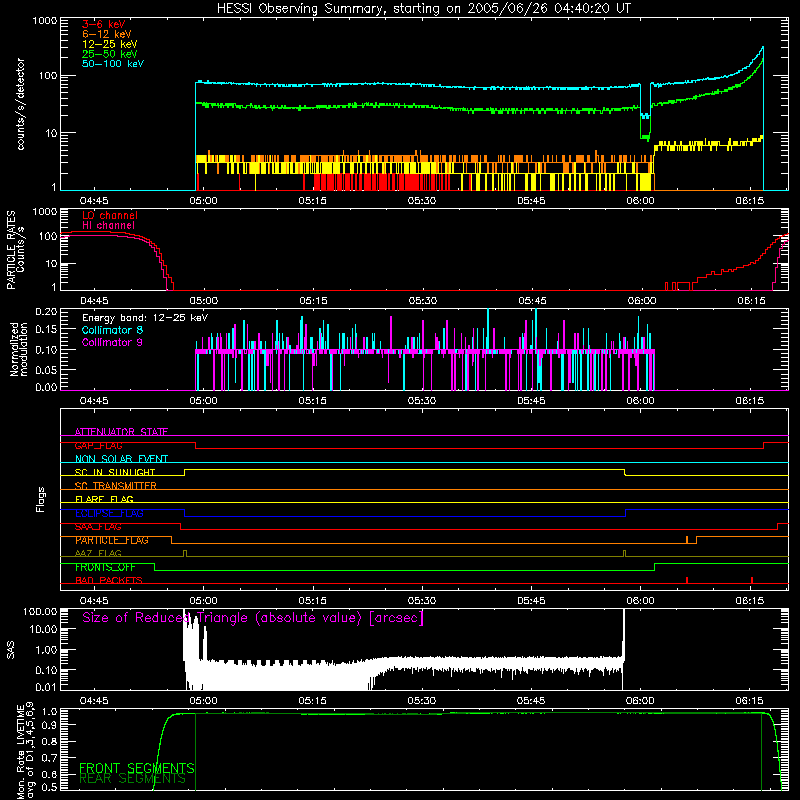Viewport: 800px width, 800px height.
Task: Click the 06:00 tick on flags plot
Action: click(x=640, y=601)
